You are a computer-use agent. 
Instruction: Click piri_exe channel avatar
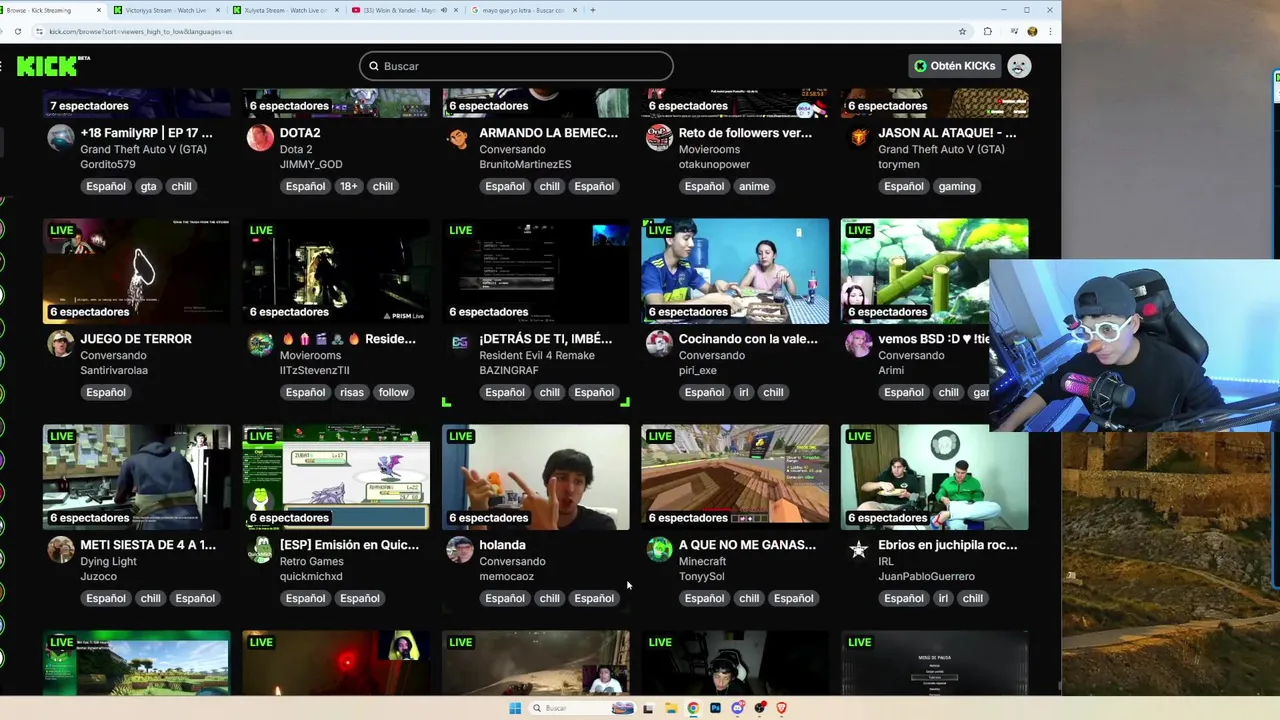(x=659, y=344)
